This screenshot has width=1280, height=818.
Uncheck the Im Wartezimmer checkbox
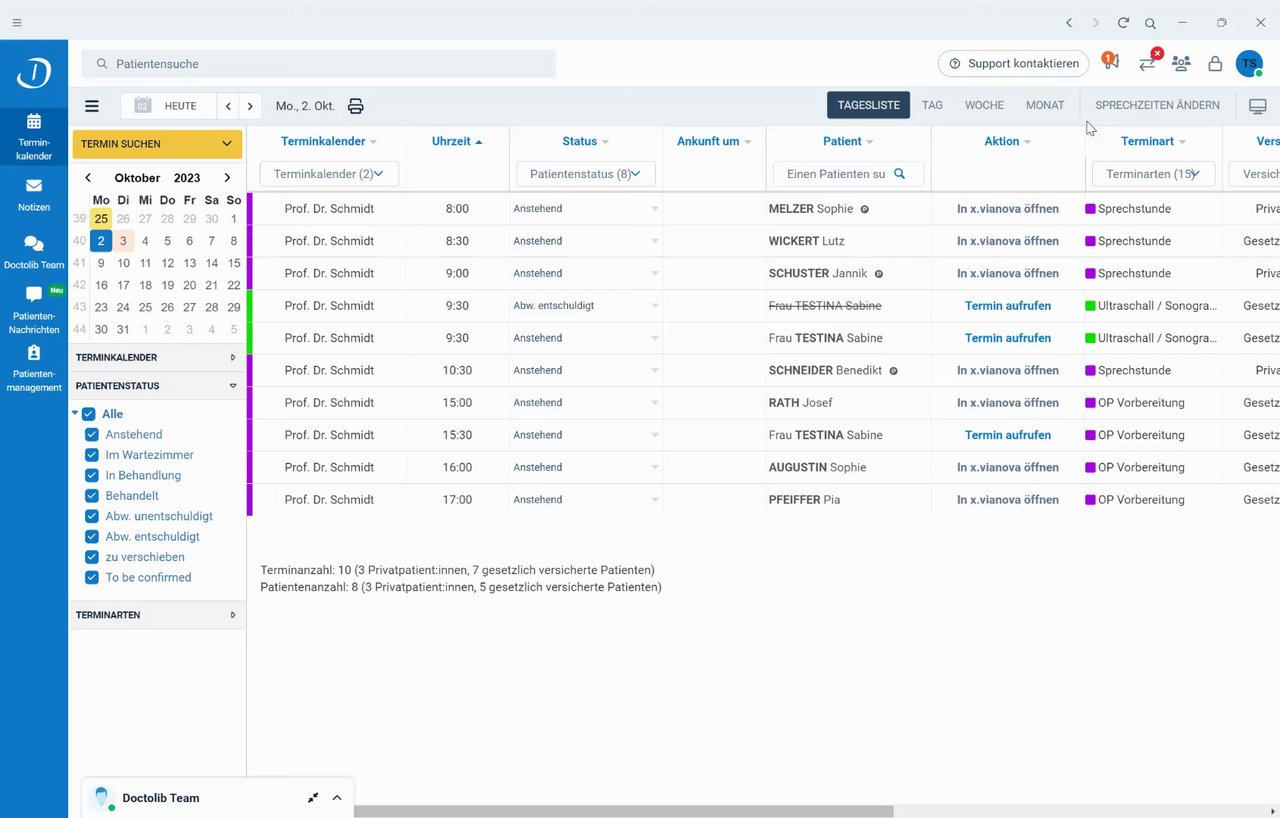click(92, 455)
